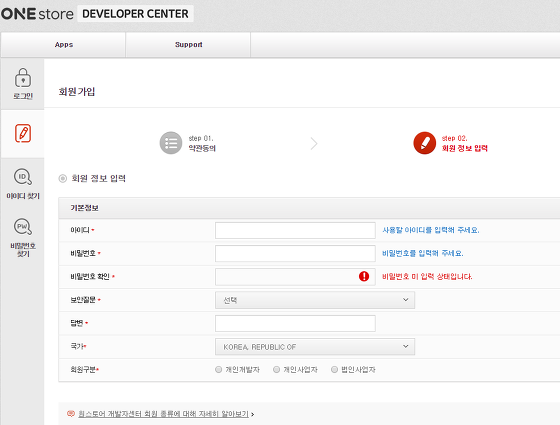Click the 기본정보 section header
The image size is (560, 425).
(84, 208)
